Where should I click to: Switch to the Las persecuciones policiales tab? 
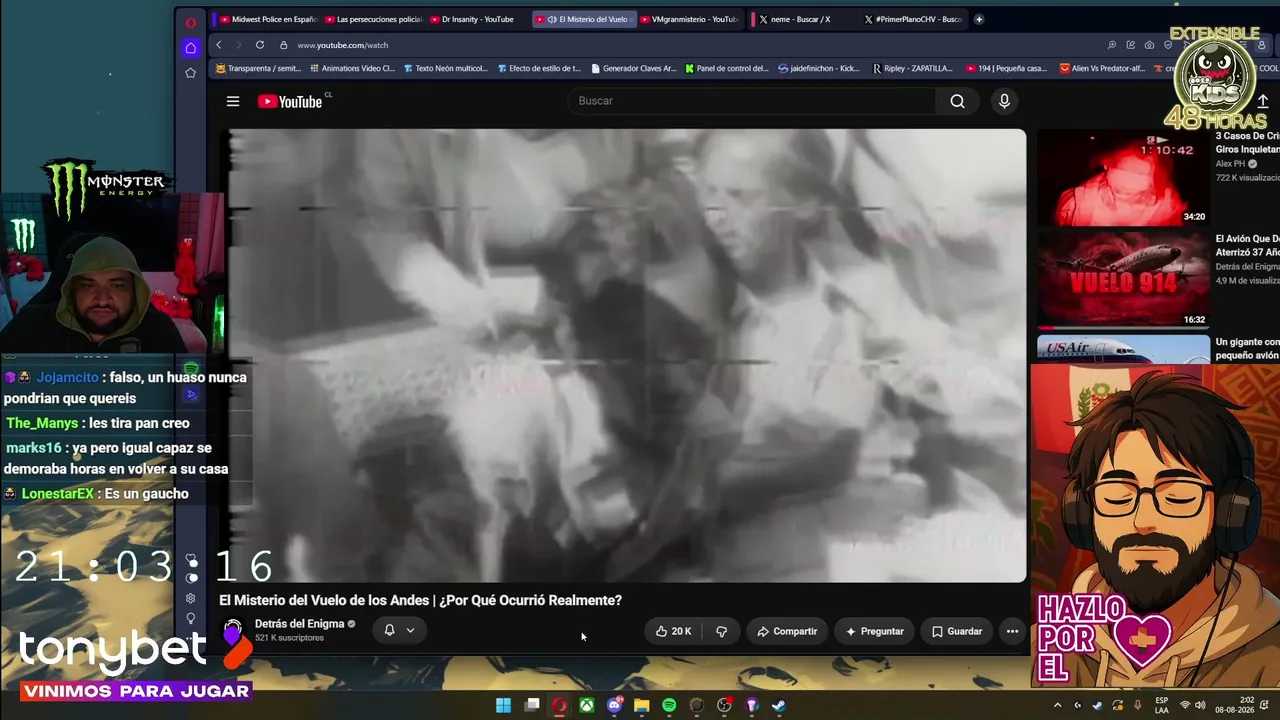click(374, 19)
